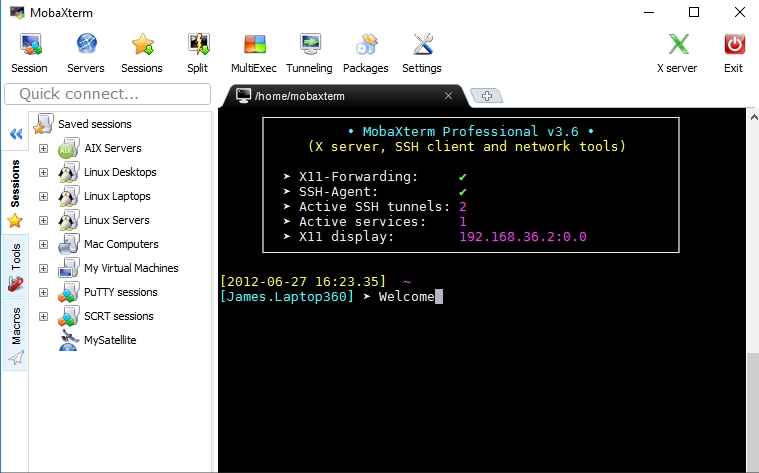Expand the AIX Servers folder
The image size is (759, 473).
(x=44, y=148)
